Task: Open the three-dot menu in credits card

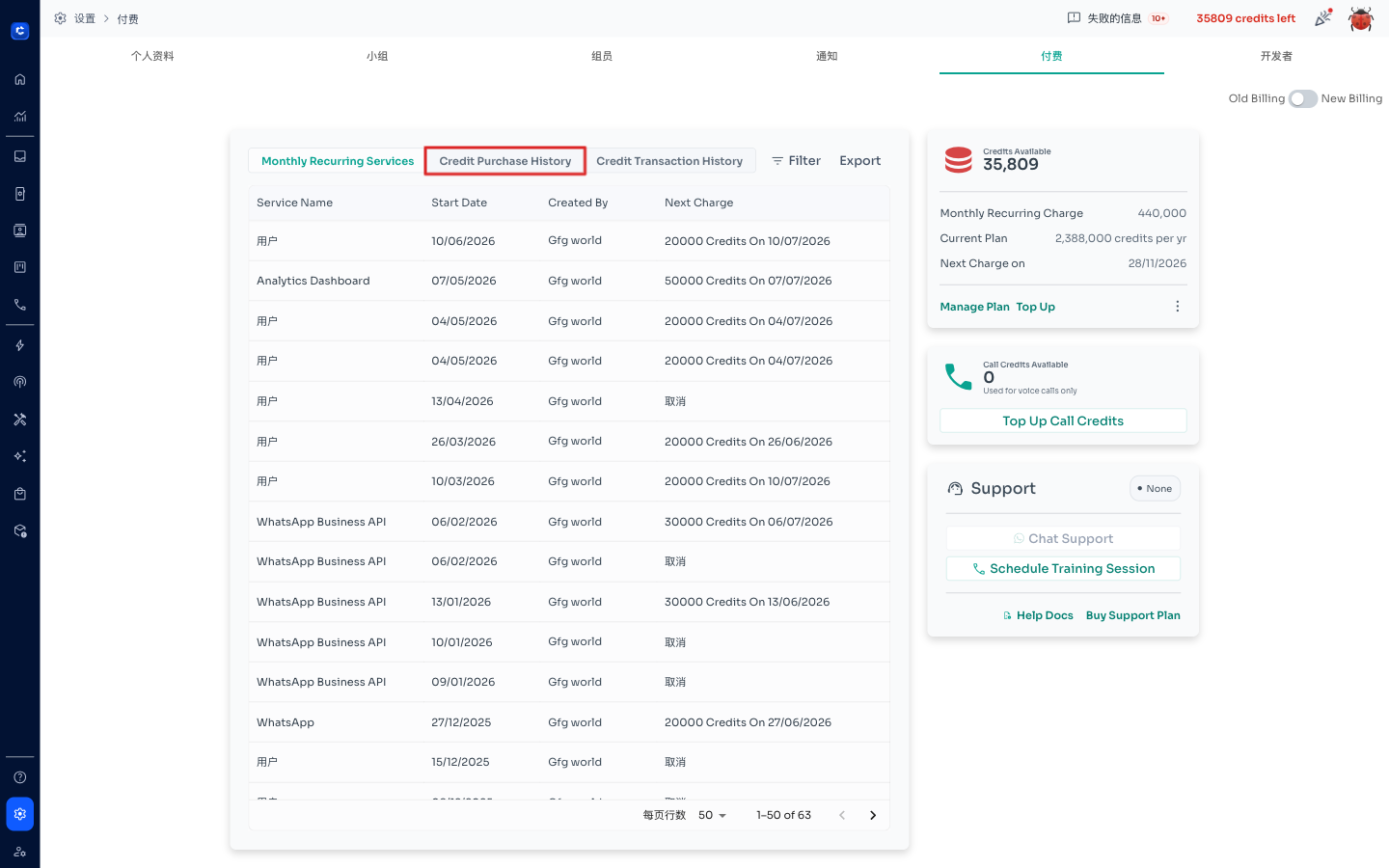Action: (x=1177, y=307)
